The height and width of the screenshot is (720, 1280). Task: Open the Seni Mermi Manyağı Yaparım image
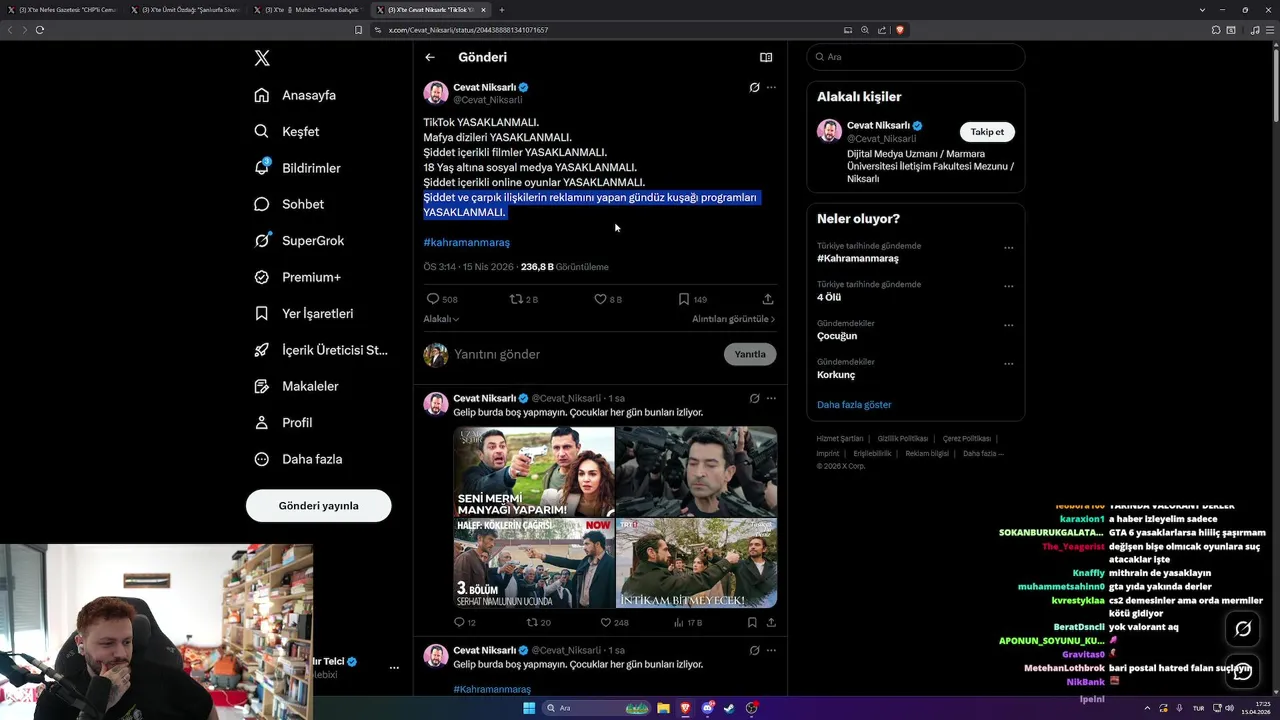[534, 472]
